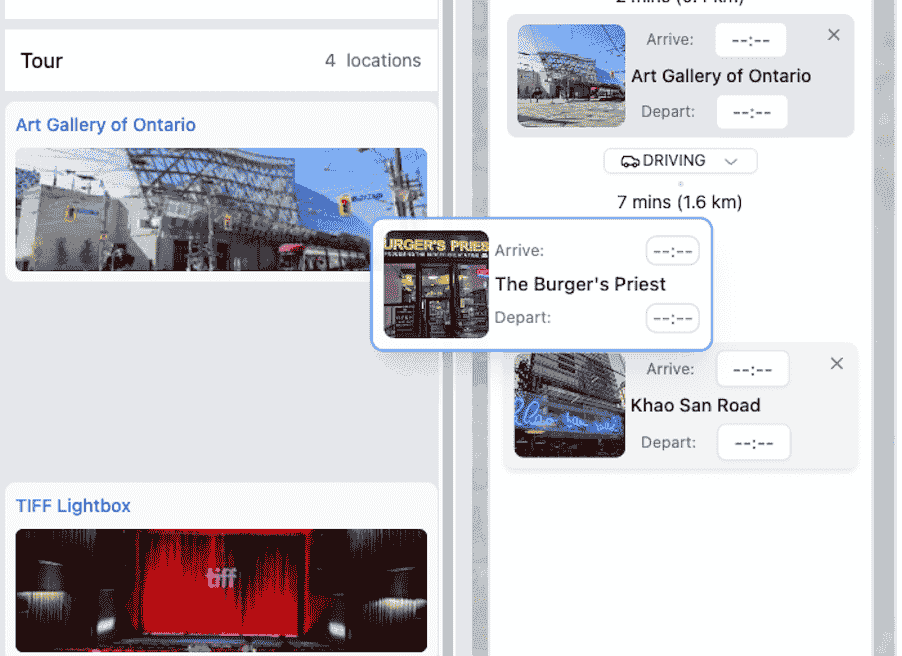Click the '7 mins (1.6 km)' travel text
This screenshot has height=656, width=902.
tap(679, 202)
